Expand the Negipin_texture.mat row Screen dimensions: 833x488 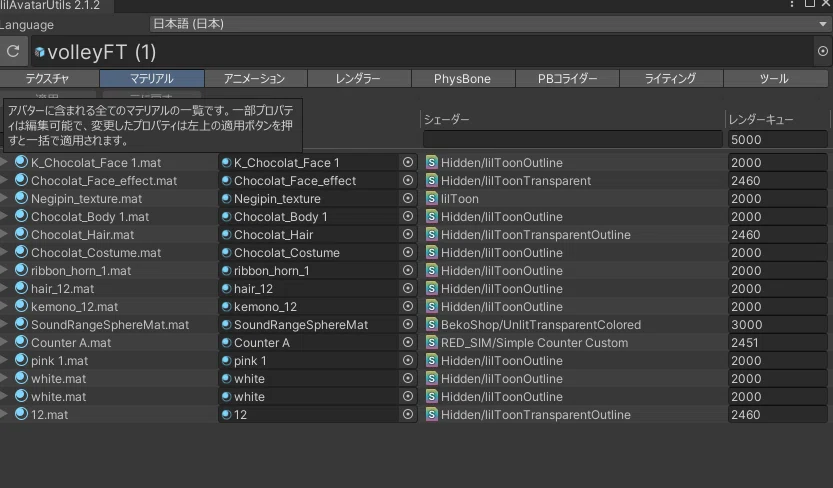4,199
